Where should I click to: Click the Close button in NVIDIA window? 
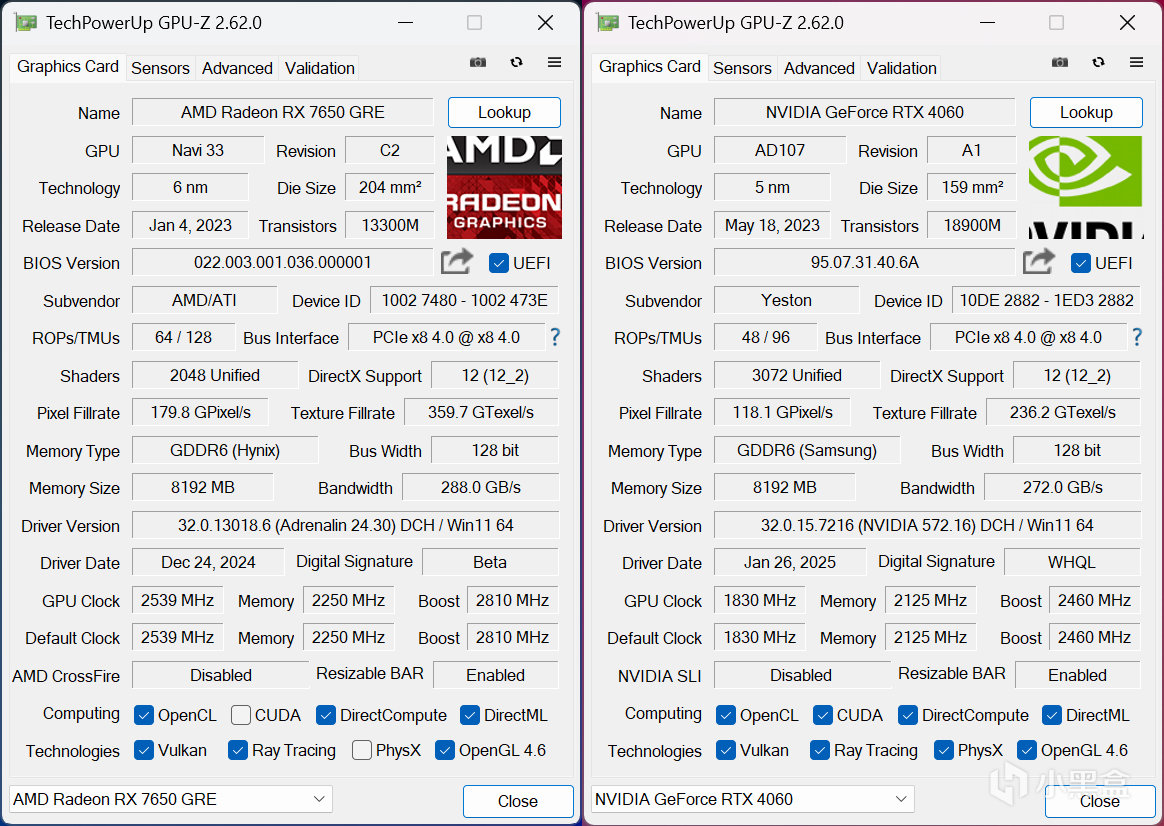tap(1099, 801)
